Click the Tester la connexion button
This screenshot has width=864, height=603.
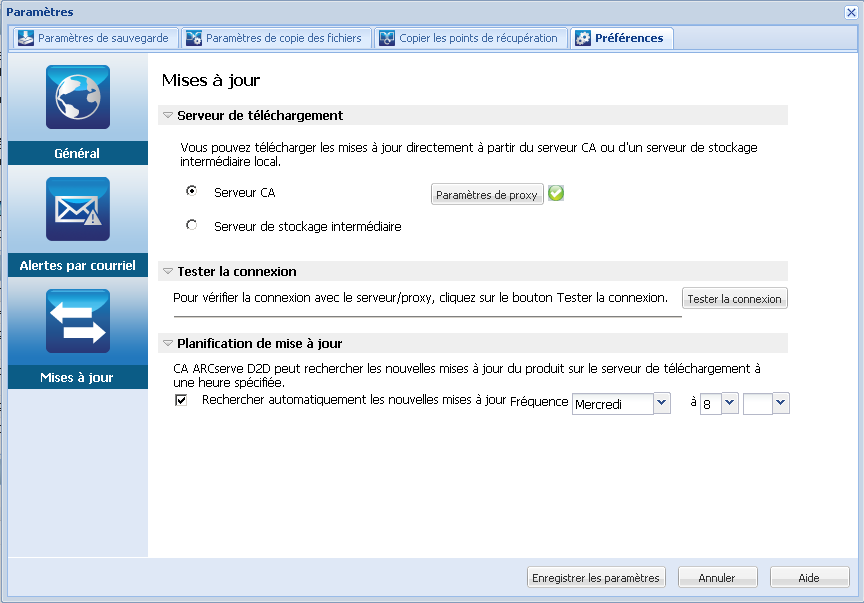735,299
